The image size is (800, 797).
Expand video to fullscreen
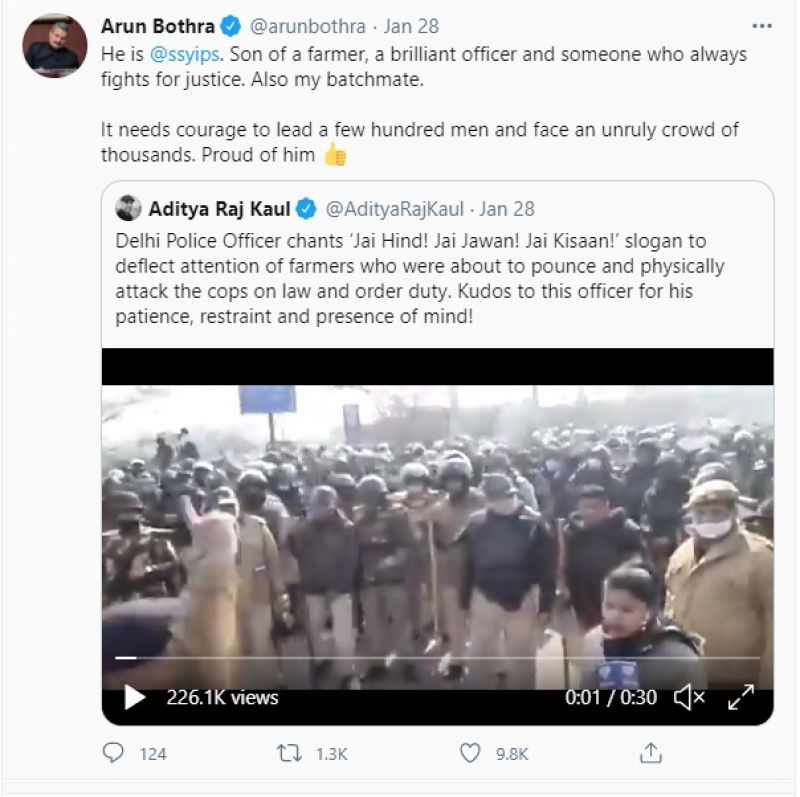coord(741,698)
